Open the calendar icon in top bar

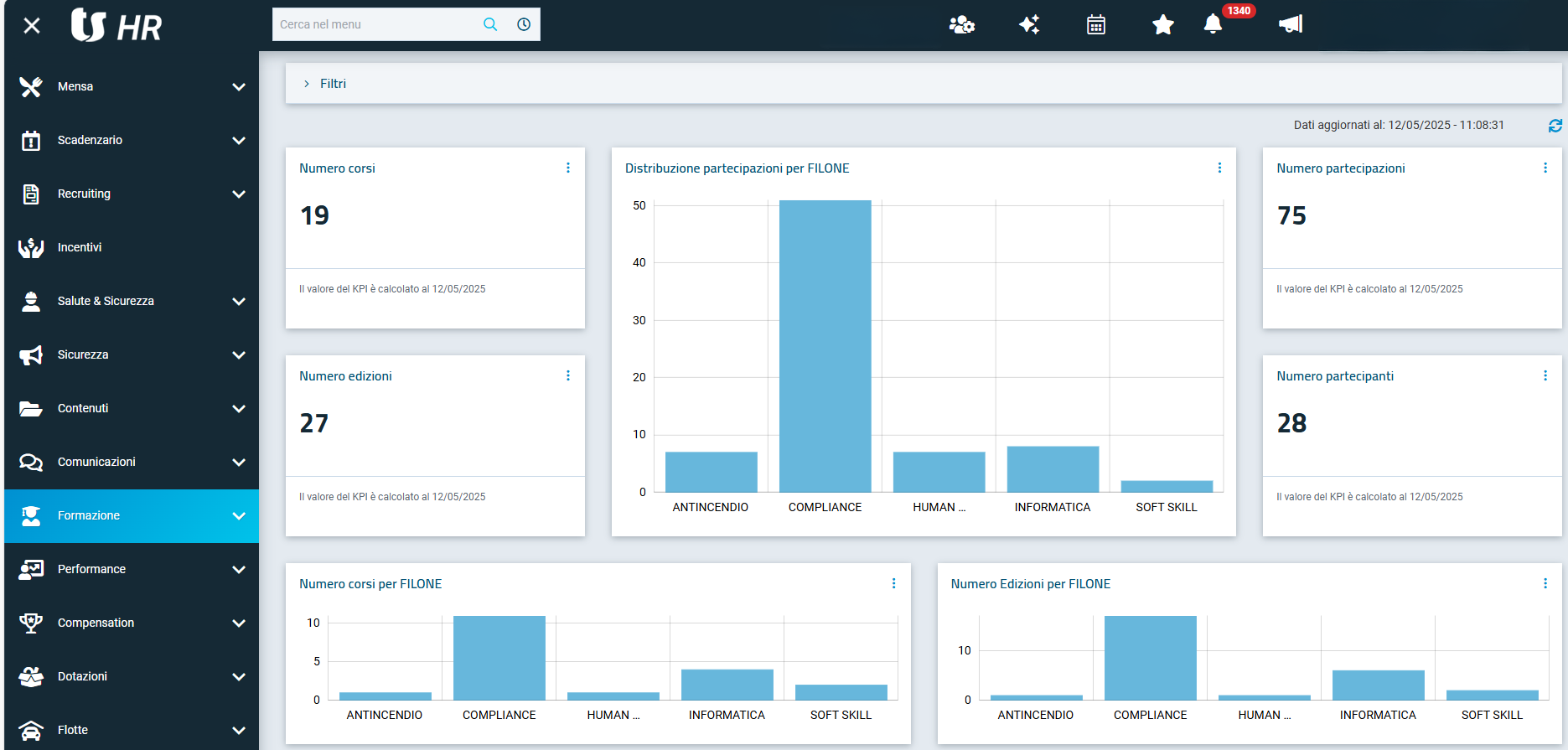tap(1095, 25)
